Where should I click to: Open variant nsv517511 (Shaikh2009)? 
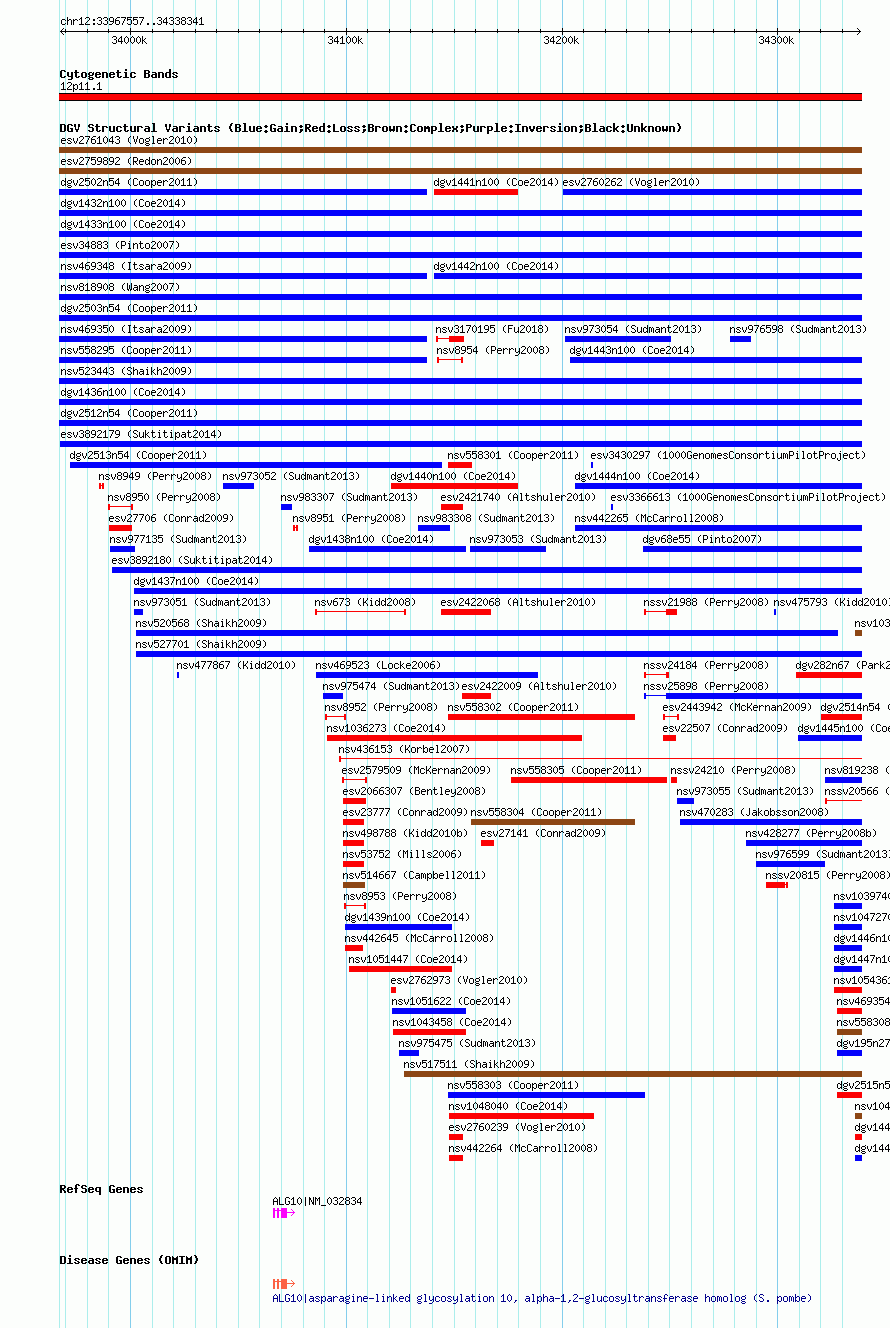click(469, 1064)
